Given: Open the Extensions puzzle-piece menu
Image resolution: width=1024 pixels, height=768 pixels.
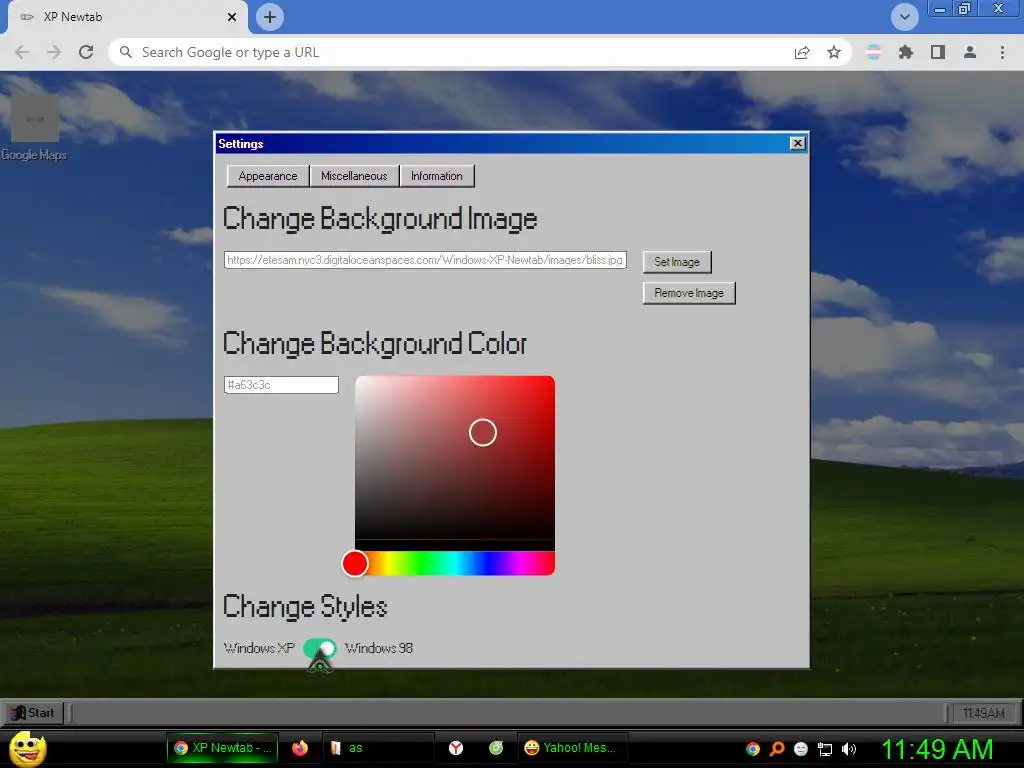Looking at the screenshot, I should (x=906, y=52).
